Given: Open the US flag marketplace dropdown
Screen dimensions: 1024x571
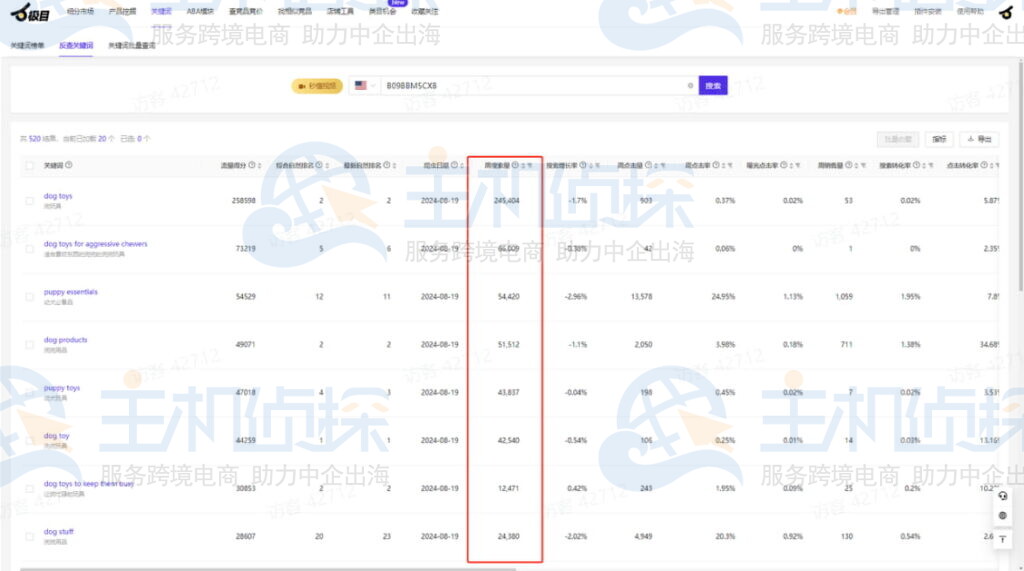Looking at the screenshot, I should click(x=364, y=86).
